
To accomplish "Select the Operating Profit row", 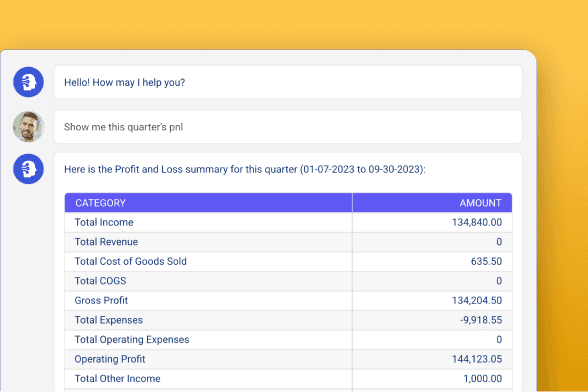I will coord(288,359).
